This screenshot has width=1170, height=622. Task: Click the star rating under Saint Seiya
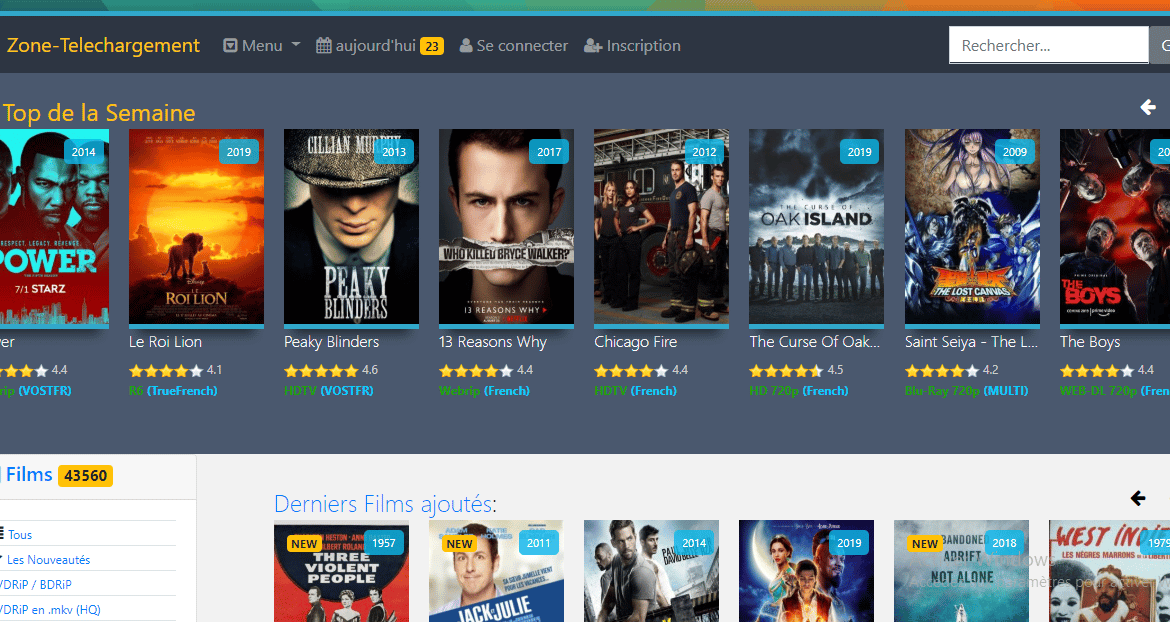[x=942, y=371]
